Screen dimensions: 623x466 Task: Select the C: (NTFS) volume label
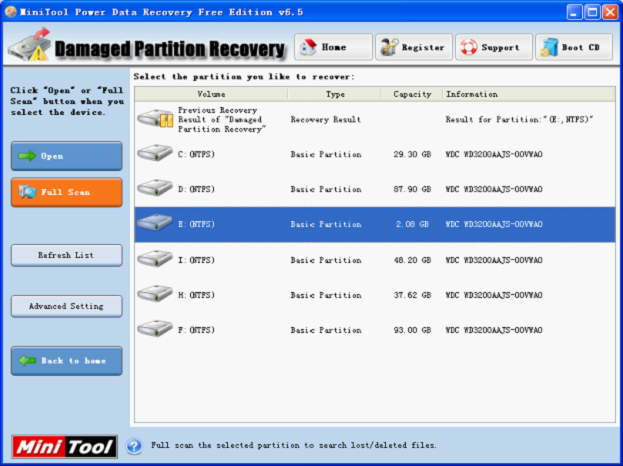196,154
